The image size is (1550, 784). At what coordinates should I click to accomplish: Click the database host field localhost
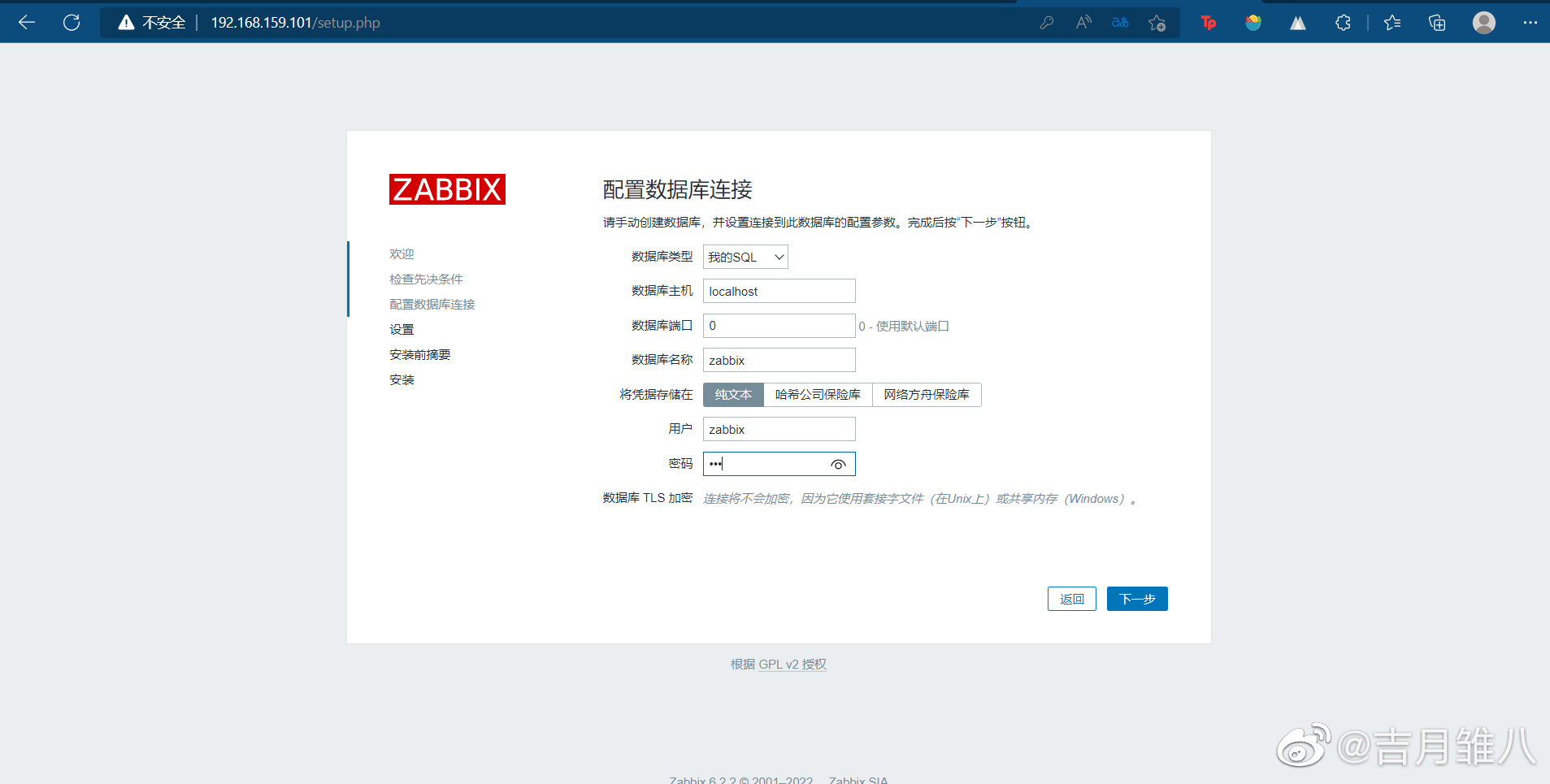pos(779,291)
